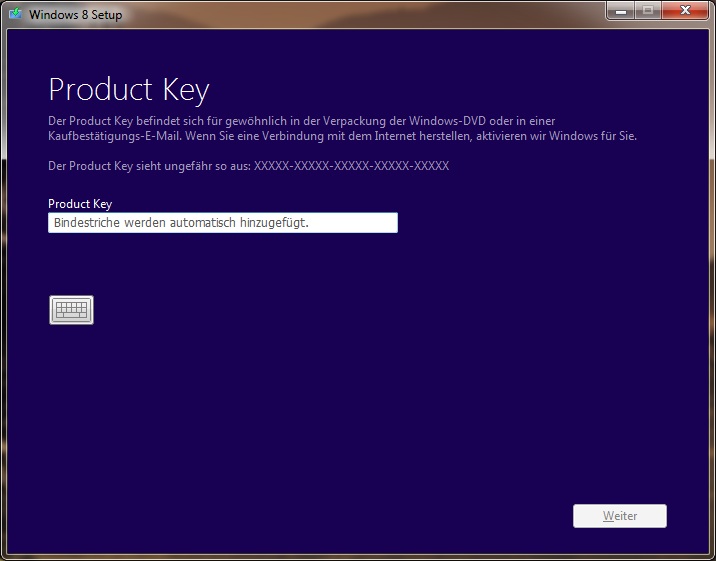Image resolution: width=716 pixels, height=561 pixels.
Task: Close the Windows 8 Setup window
Action: tap(684, 12)
